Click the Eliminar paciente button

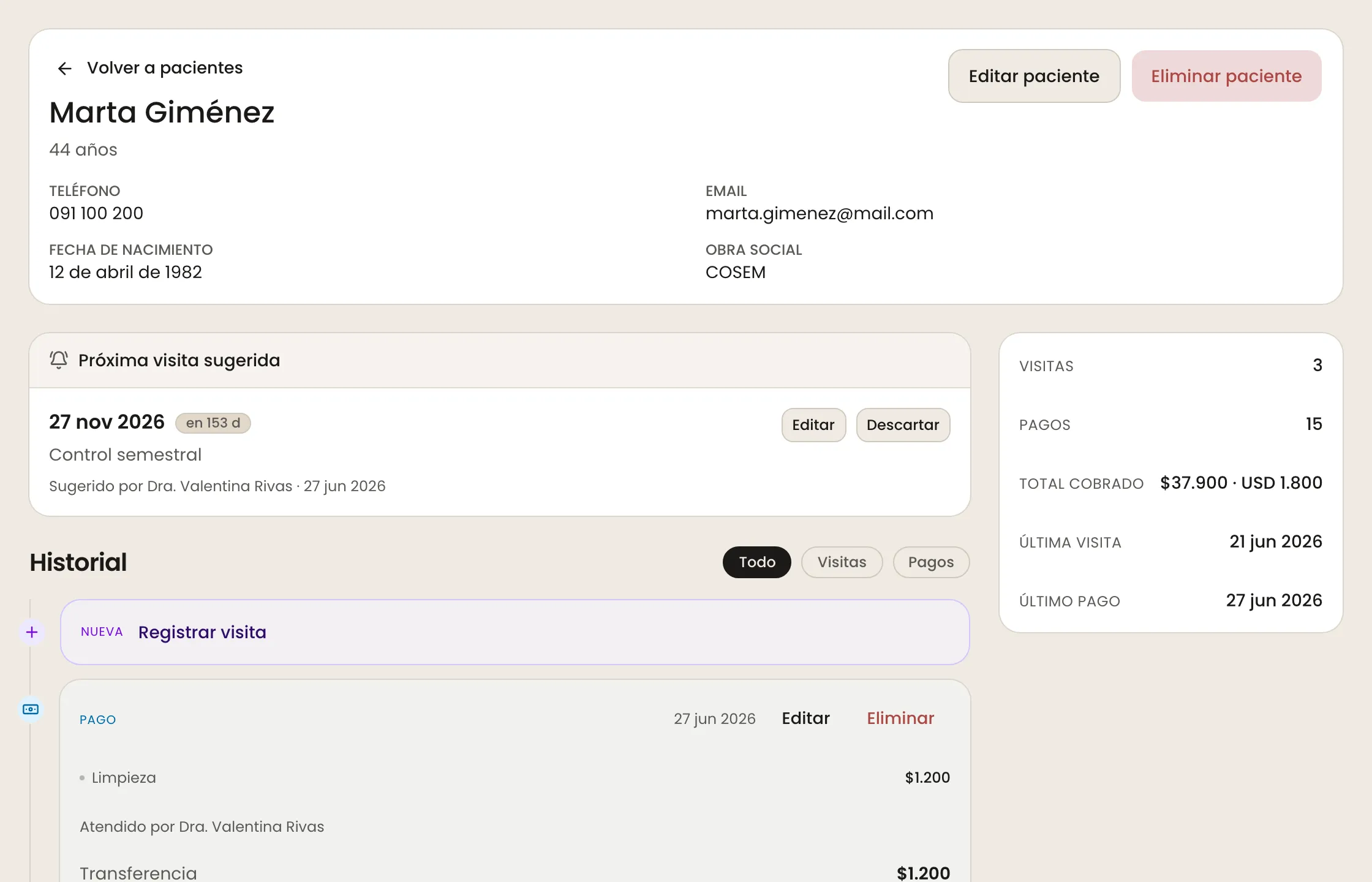pos(1226,76)
